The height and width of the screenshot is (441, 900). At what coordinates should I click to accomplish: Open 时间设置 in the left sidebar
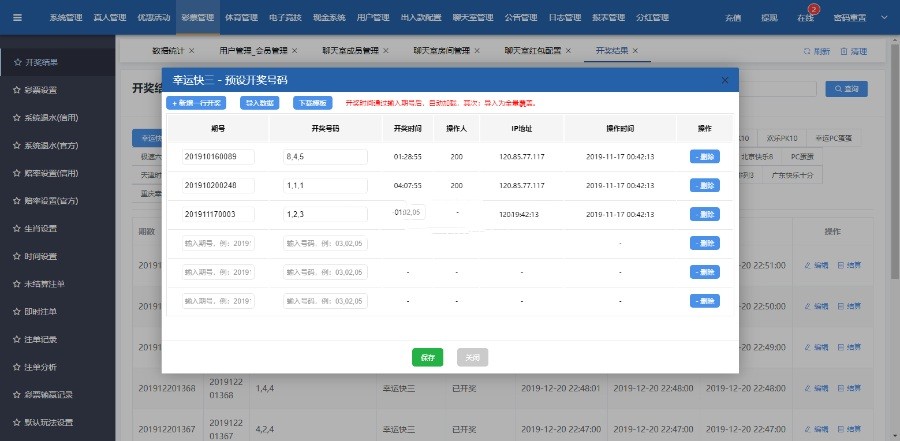(41, 256)
